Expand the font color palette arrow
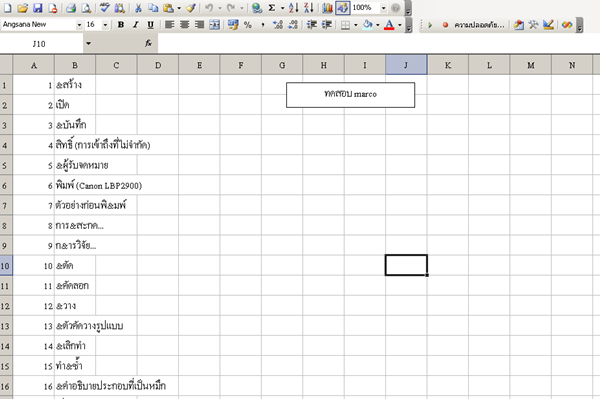 pyautogui.click(x=400, y=25)
